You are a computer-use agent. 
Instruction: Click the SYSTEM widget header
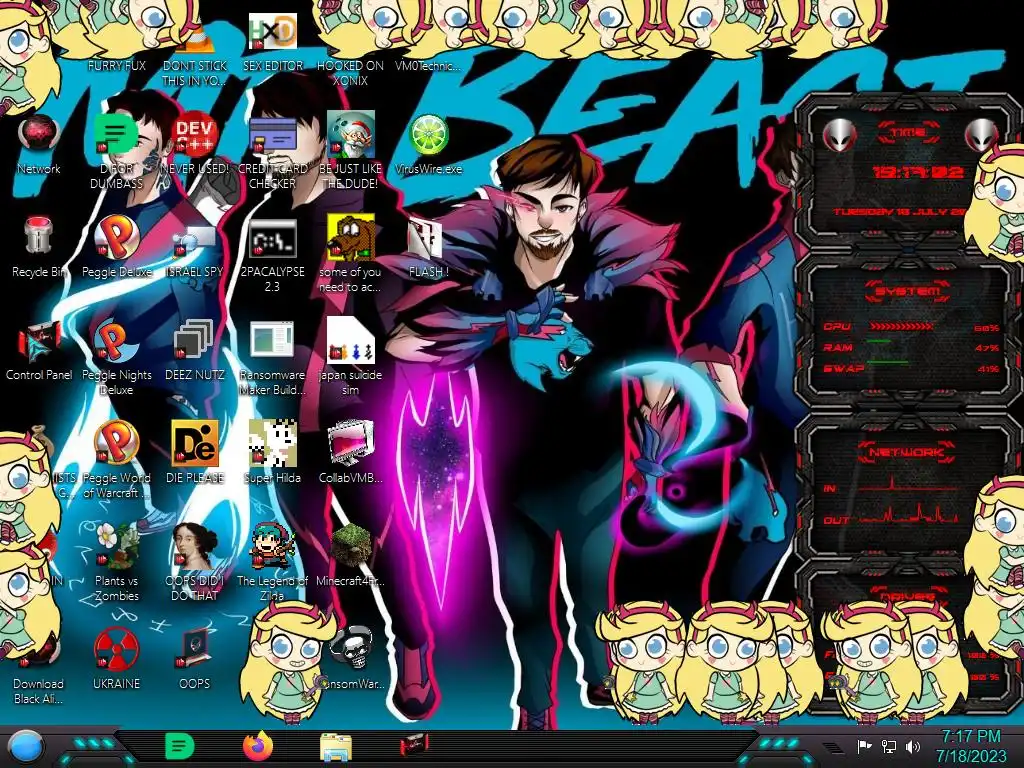pos(906,291)
